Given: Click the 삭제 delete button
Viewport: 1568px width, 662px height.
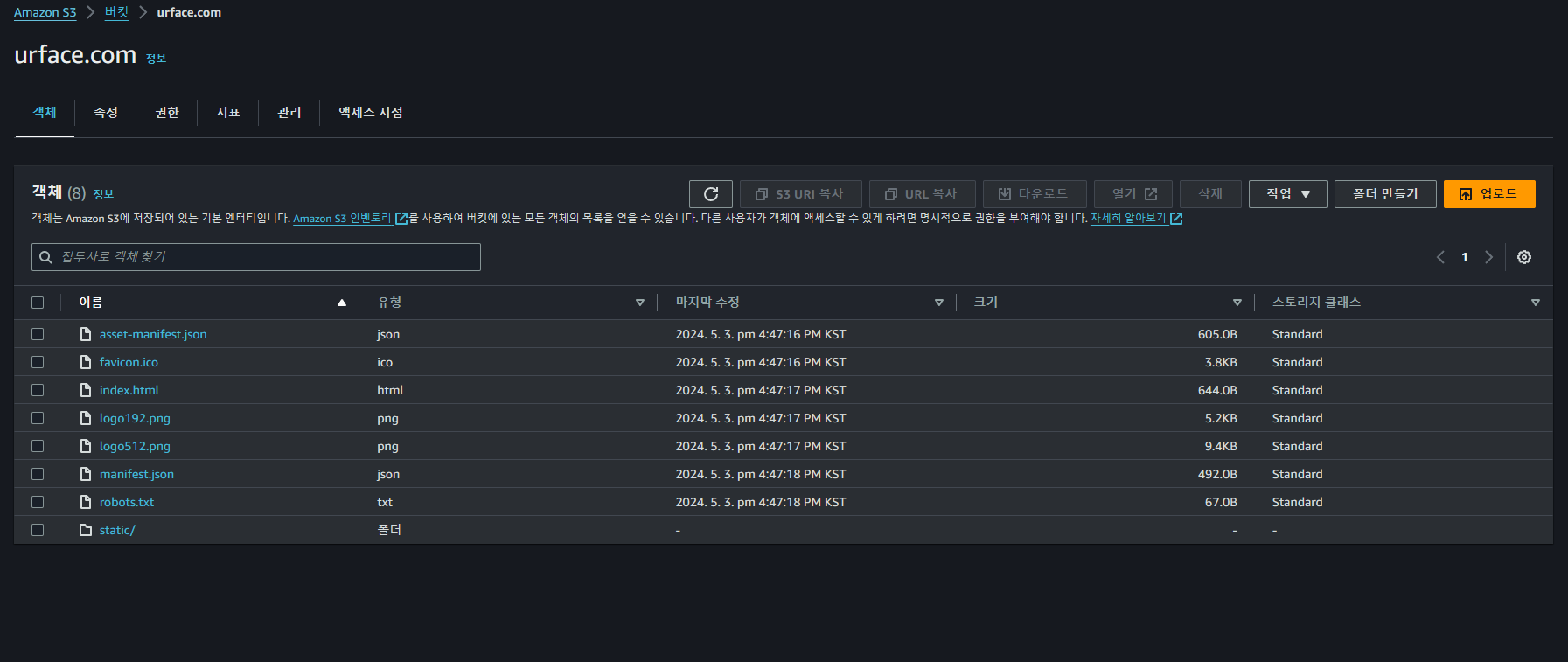Looking at the screenshot, I should [1210, 194].
